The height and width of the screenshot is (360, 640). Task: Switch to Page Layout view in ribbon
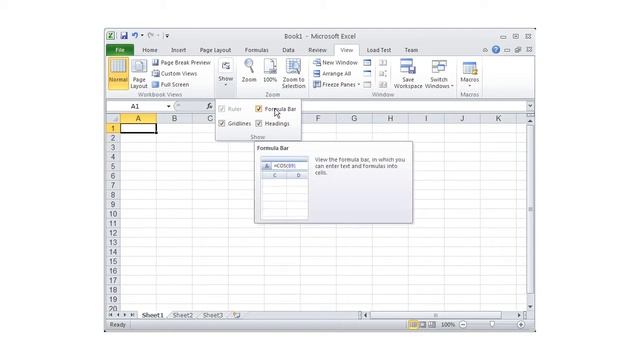139,73
